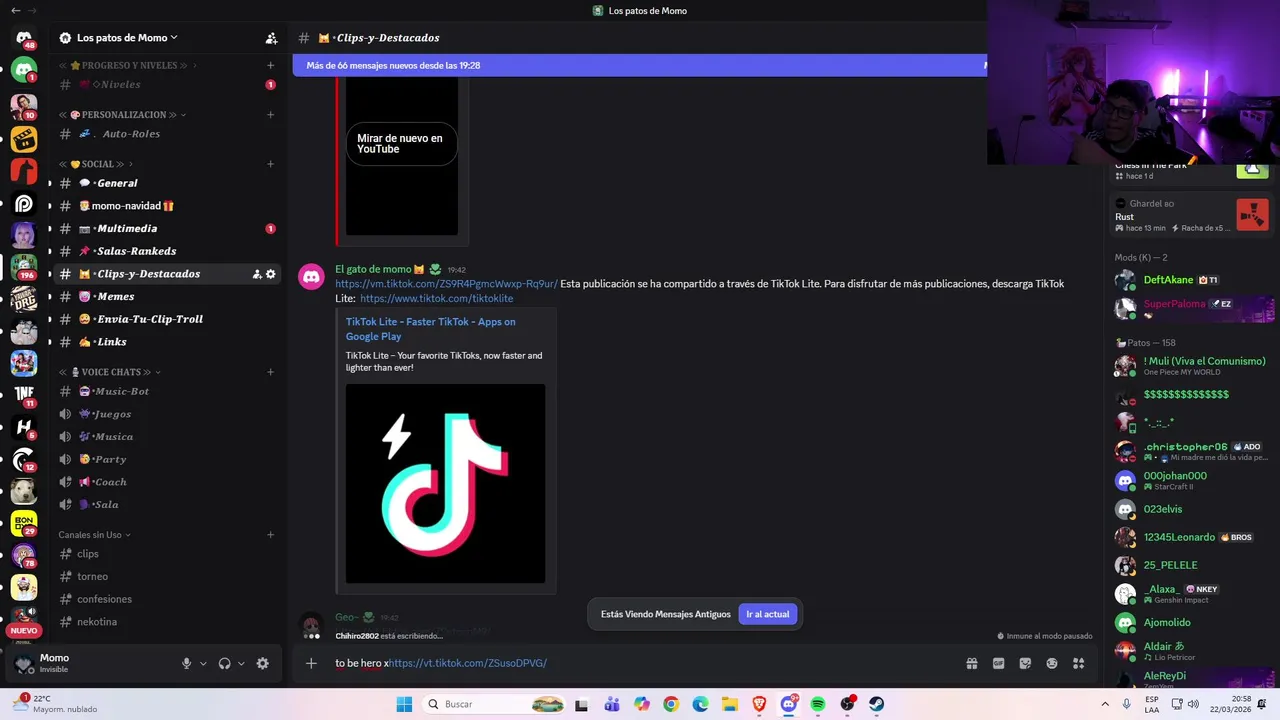This screenshot has height=720, width=1280.
Task: Open Windows Start menu
Action: (404, 704)
